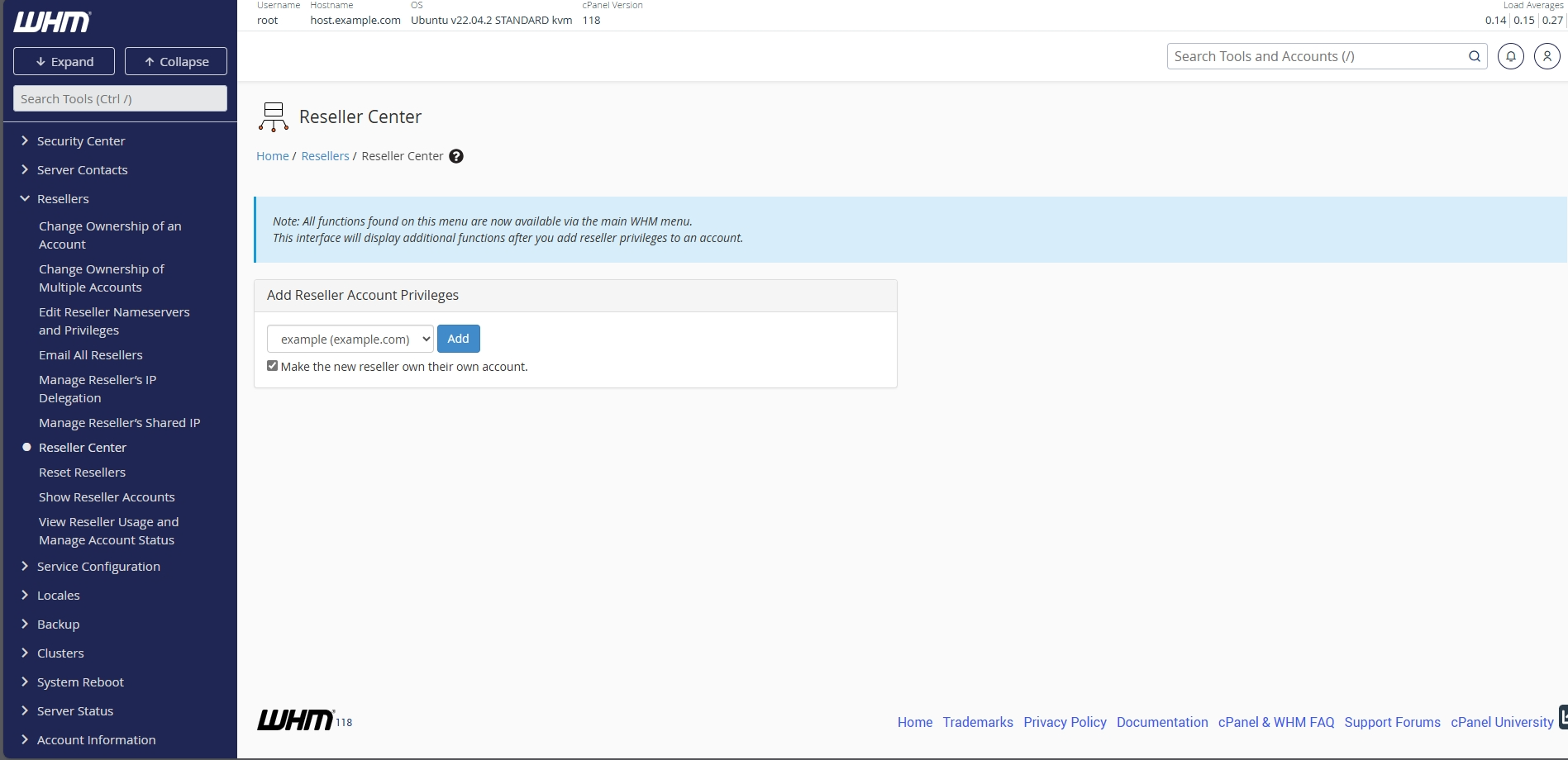Open the cPanel & WHM FAQ link
The width and height of the screenshot is (1568, 760).
1276,722
